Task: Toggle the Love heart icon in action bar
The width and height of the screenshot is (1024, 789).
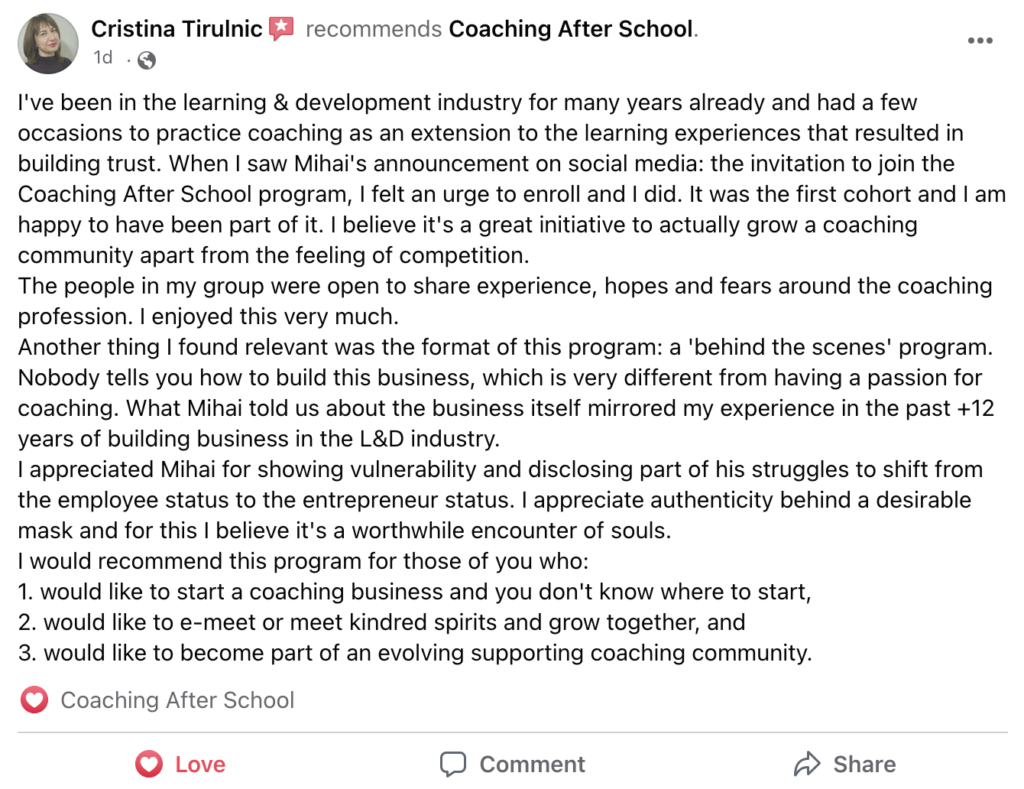Action: pyautogui.click(x=149, y=764)
